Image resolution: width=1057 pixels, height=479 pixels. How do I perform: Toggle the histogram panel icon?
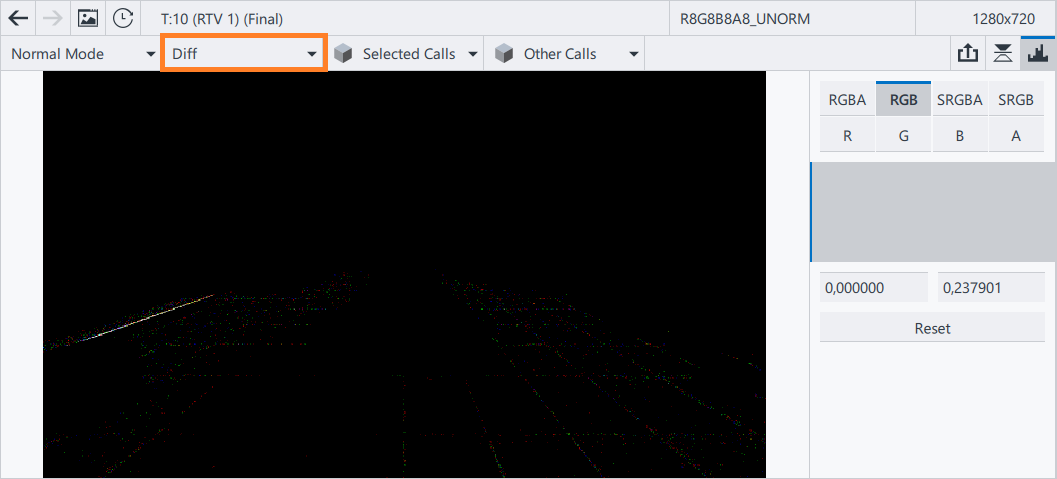coord(1038,54)
